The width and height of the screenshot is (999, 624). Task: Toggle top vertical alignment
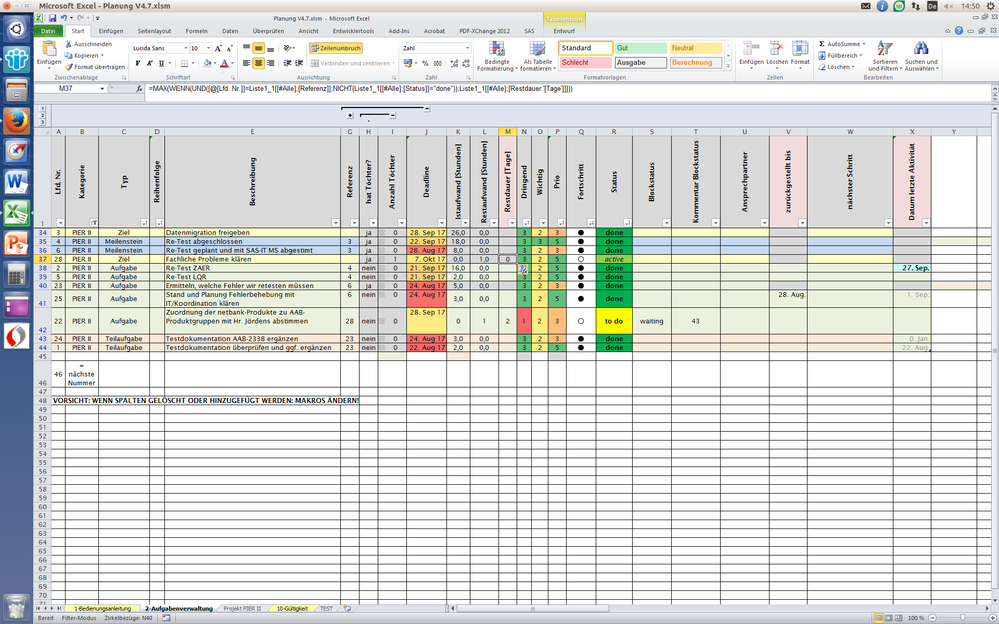point(247,48)
